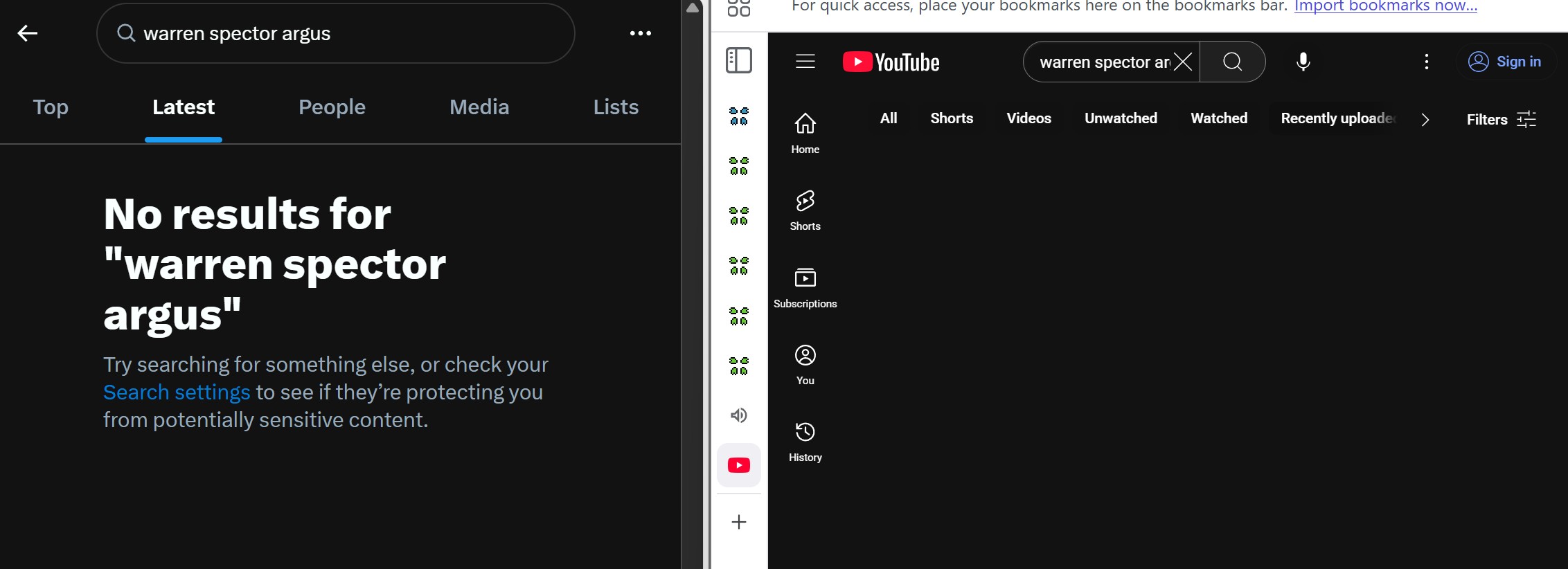Focus the X search field with 'warren spector argus'
Viewport: 1568px width, 569px height.
336,33
